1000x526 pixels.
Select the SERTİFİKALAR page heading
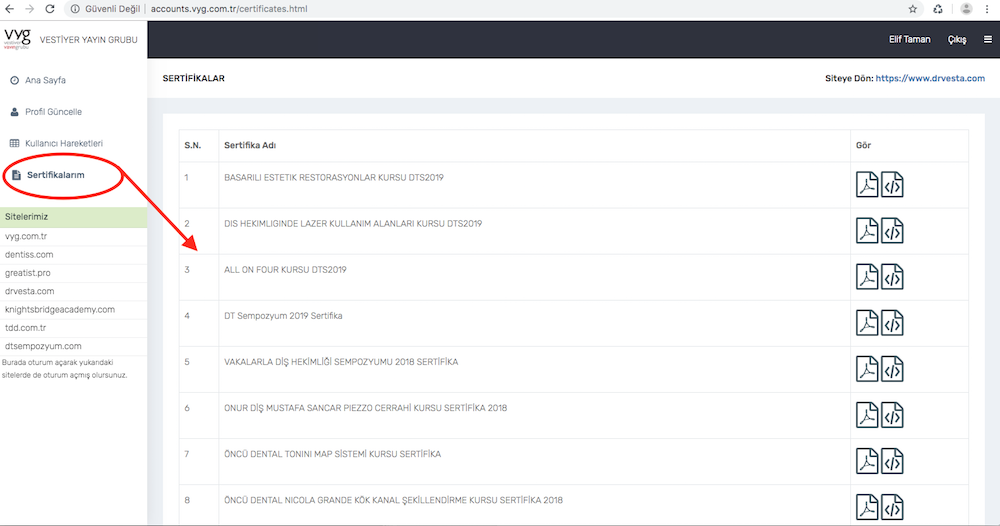(194, 78)
